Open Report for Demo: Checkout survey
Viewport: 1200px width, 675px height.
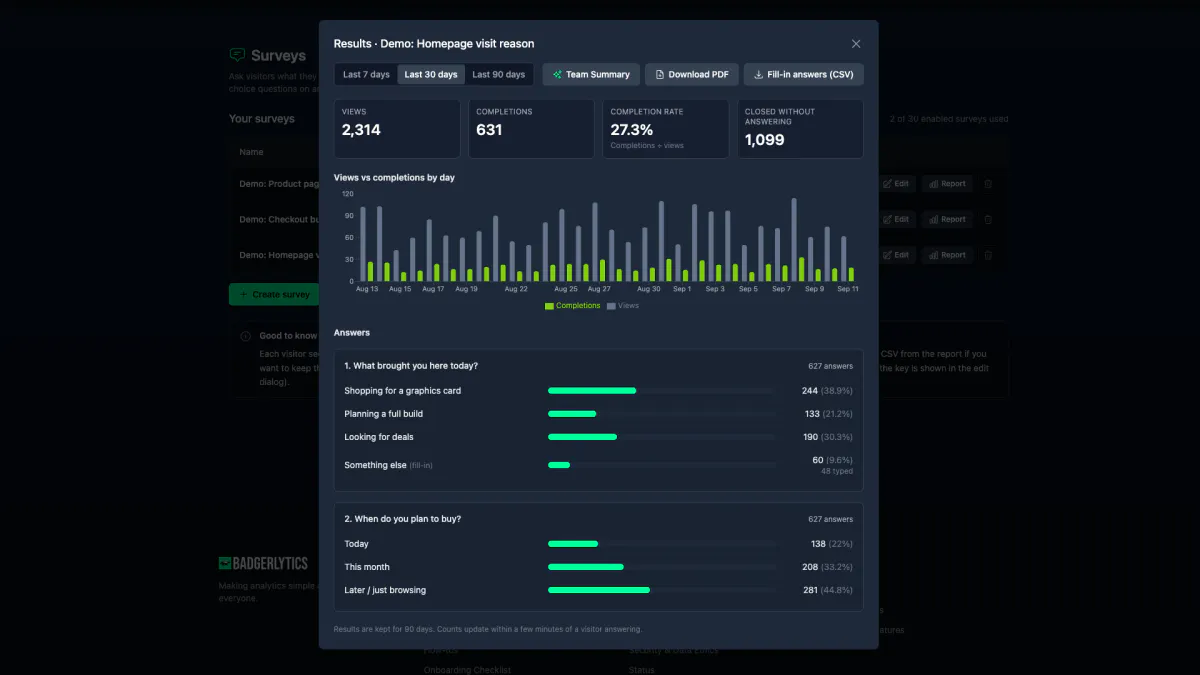[946, 219]
